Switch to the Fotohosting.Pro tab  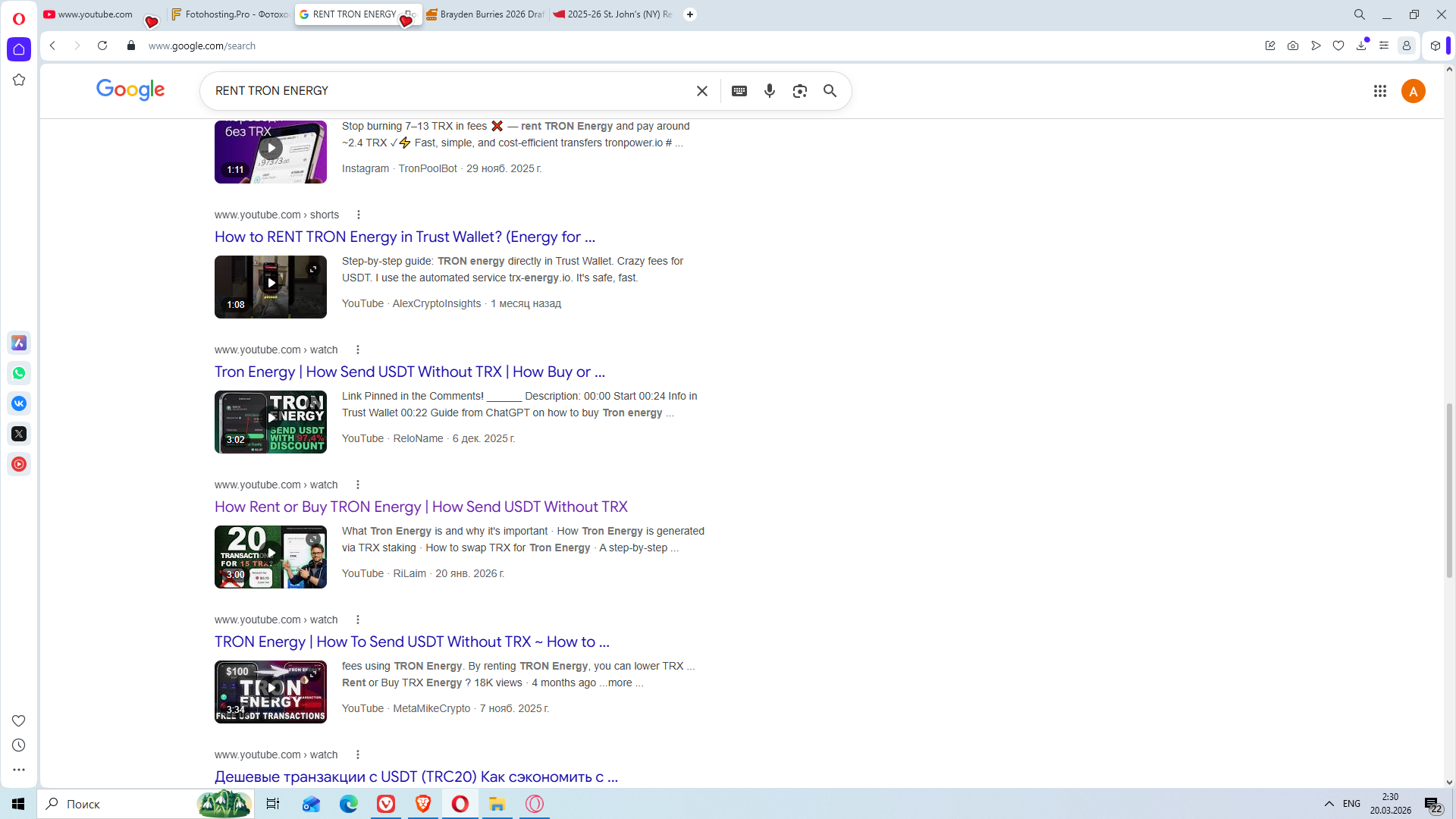click(230, 14)
